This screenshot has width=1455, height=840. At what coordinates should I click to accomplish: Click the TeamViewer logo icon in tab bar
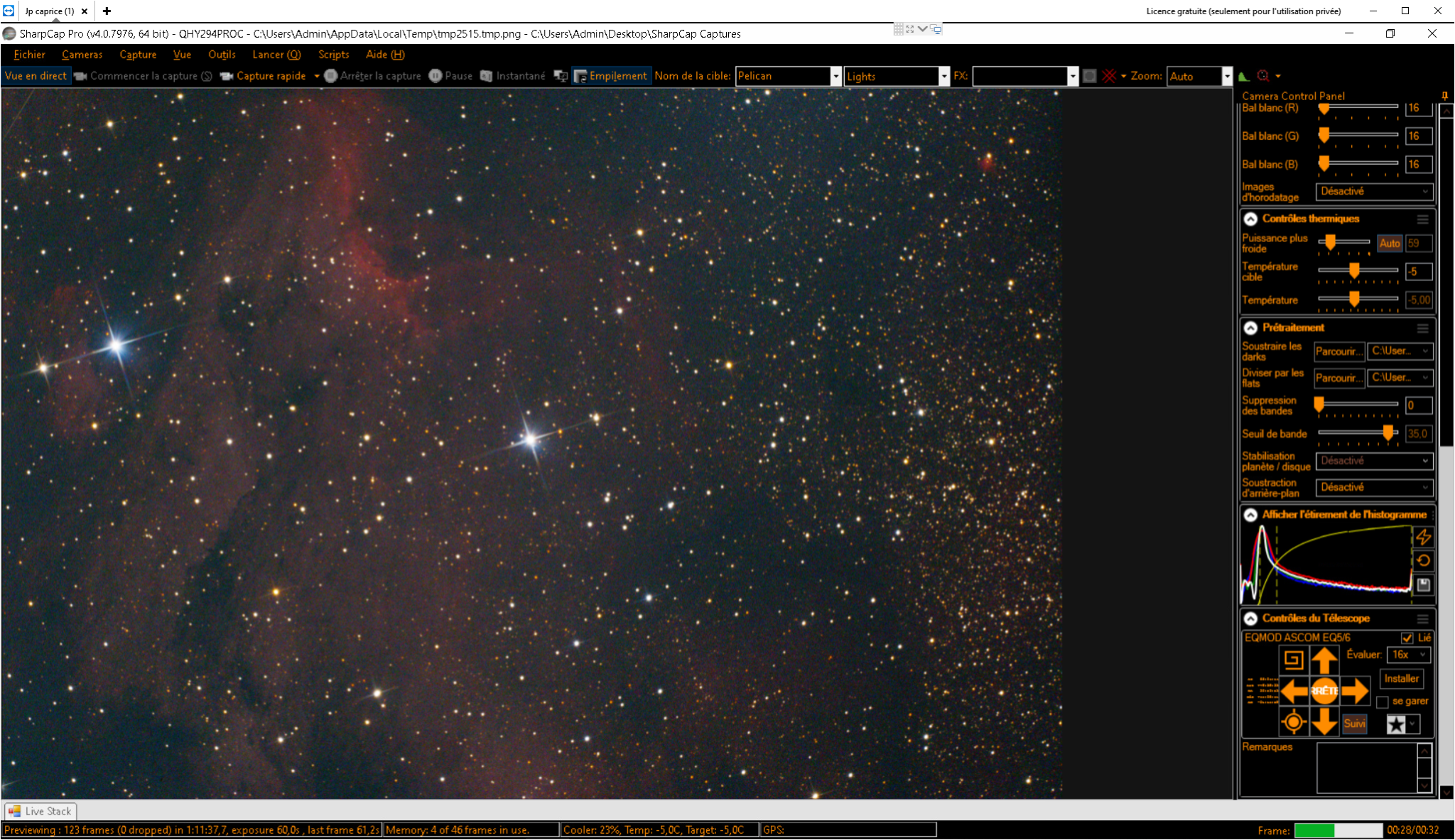point(9,11)
